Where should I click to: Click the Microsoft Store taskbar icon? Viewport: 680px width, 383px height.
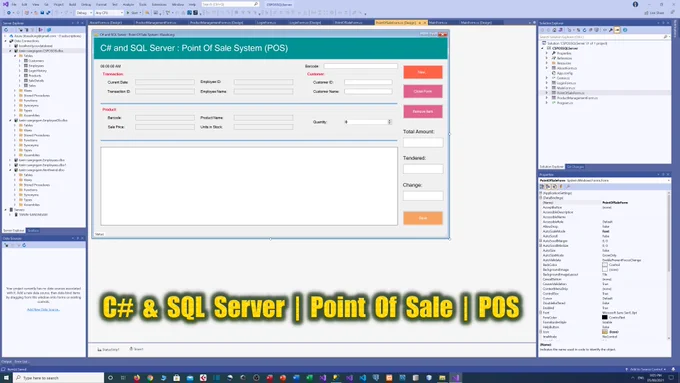click(x=177, y=378)
